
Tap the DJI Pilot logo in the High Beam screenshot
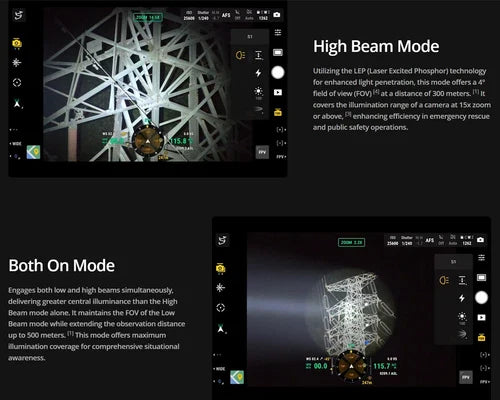19,15
